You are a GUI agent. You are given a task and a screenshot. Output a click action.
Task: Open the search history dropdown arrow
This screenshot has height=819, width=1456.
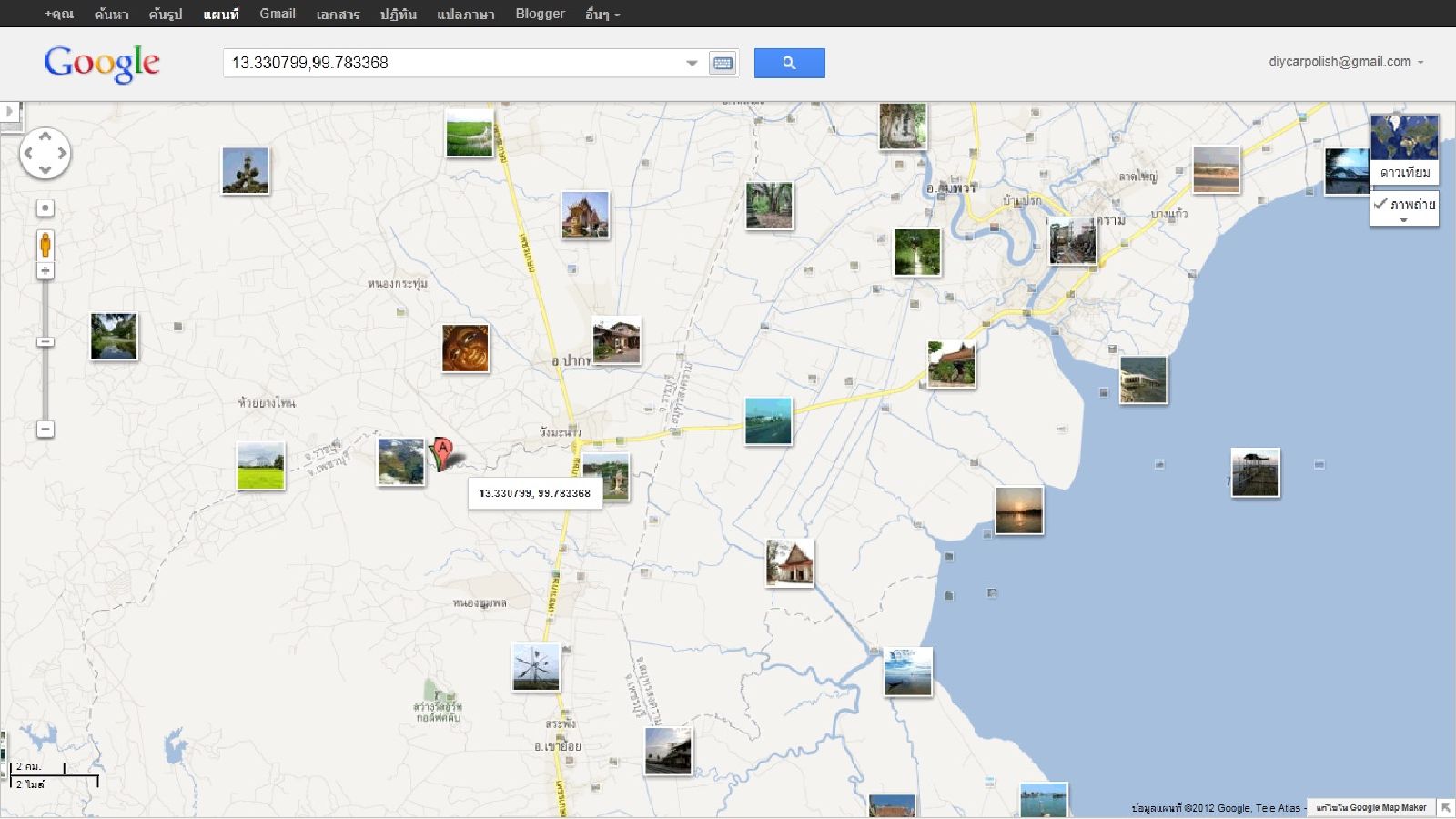(692, 63)
